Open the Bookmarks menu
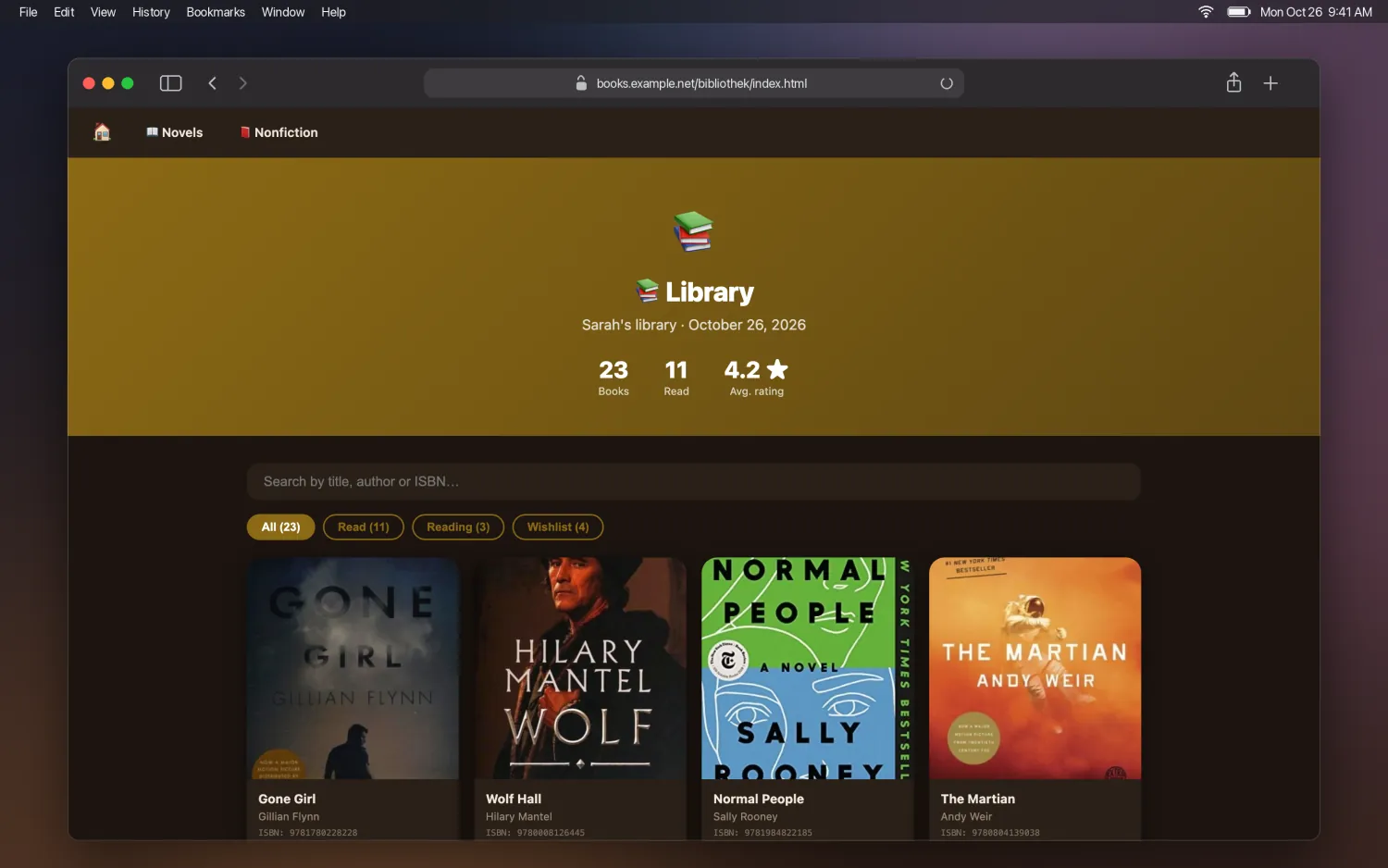The height and width of the screenshot is (868, 1388). pyautogui.click(x=216, y=12)
